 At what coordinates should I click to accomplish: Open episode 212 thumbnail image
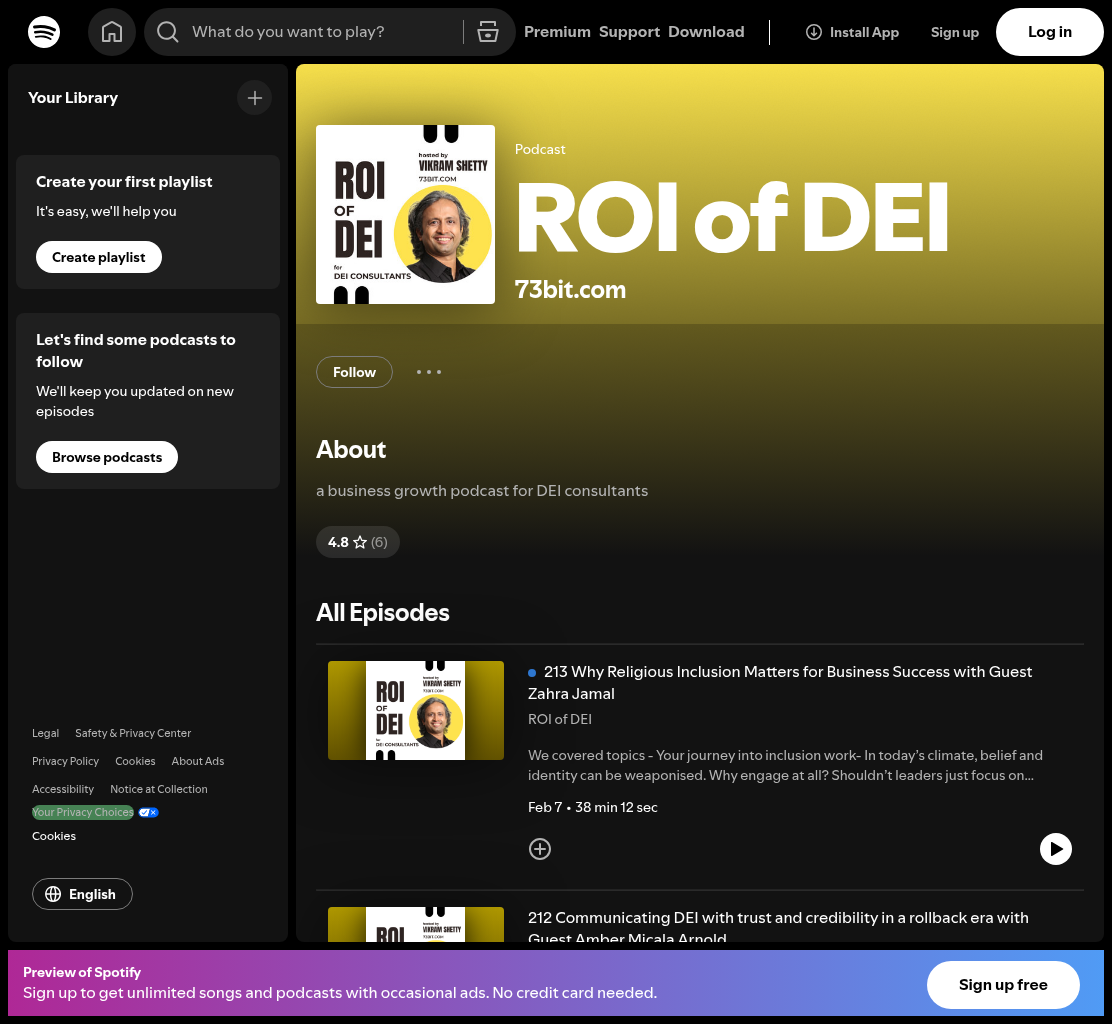(x=416, y=924)
